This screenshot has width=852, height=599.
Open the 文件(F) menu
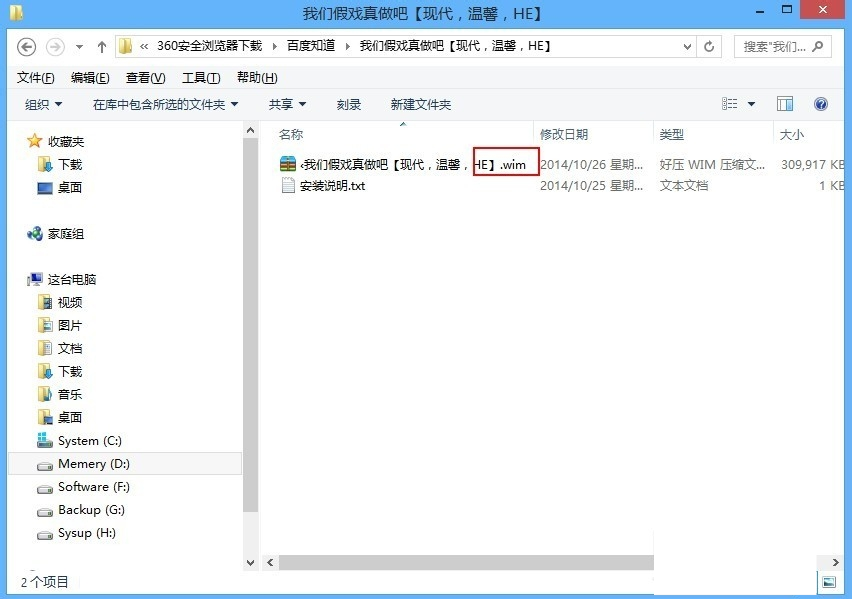[x=36, y=78]
